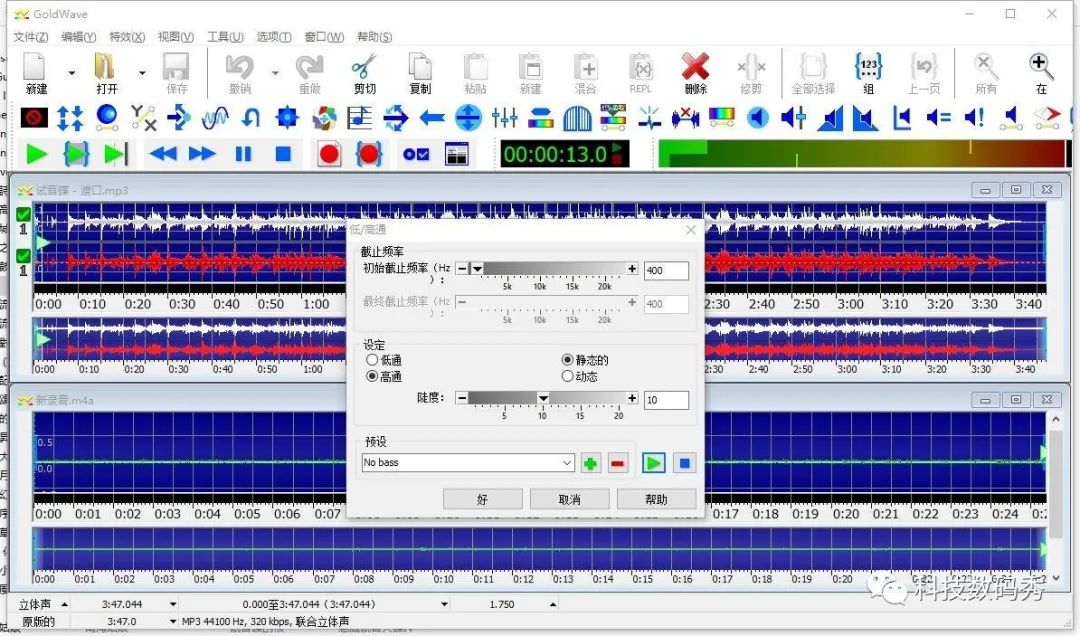Screen dimensions: 1080x636
Task: Preview the filter with the dialog play button
Action: pyautogui.click(x=653, y=463)
